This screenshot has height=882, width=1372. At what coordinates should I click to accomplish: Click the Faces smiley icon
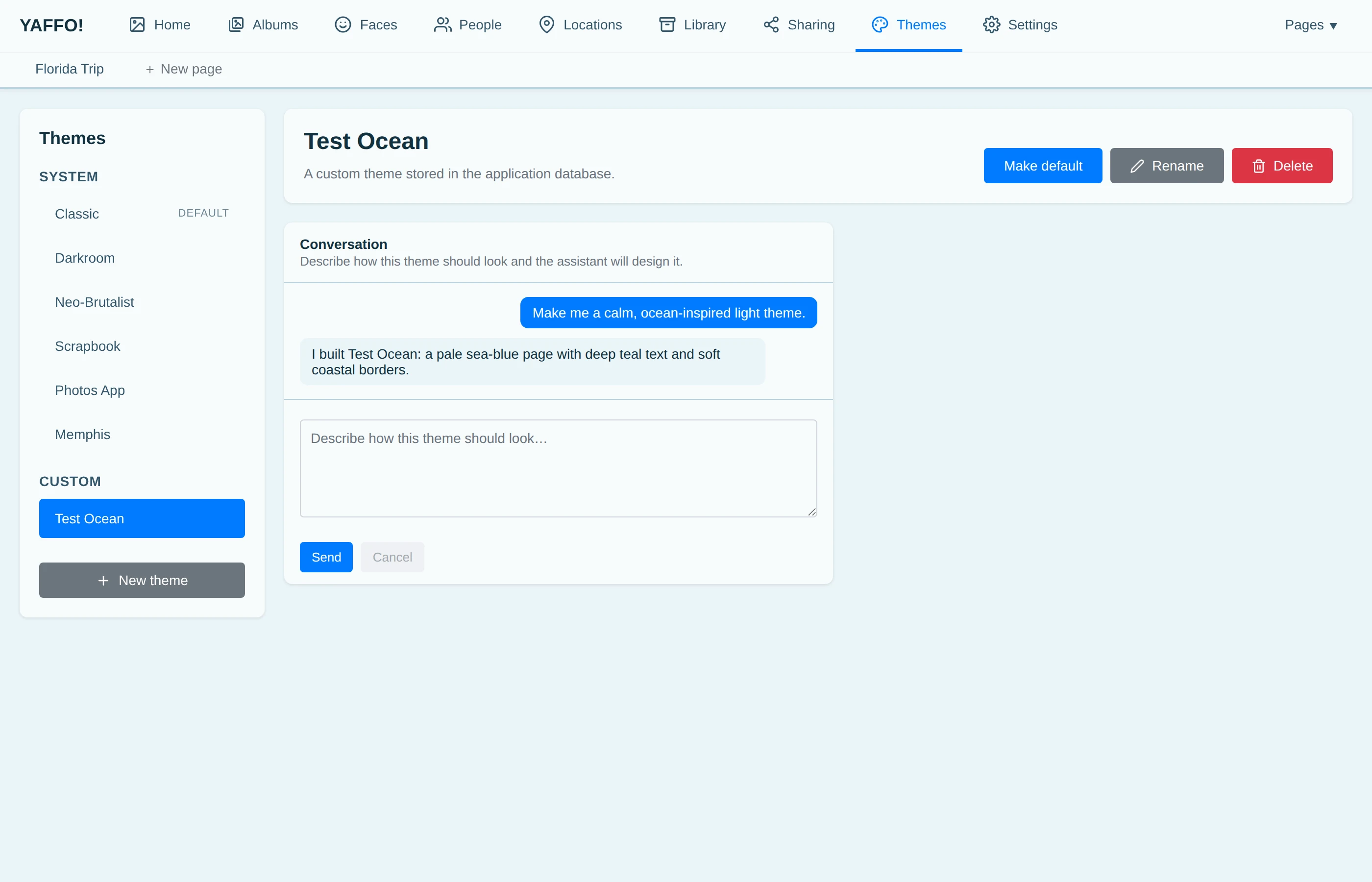pyautogui.click(x=343, y=24)
